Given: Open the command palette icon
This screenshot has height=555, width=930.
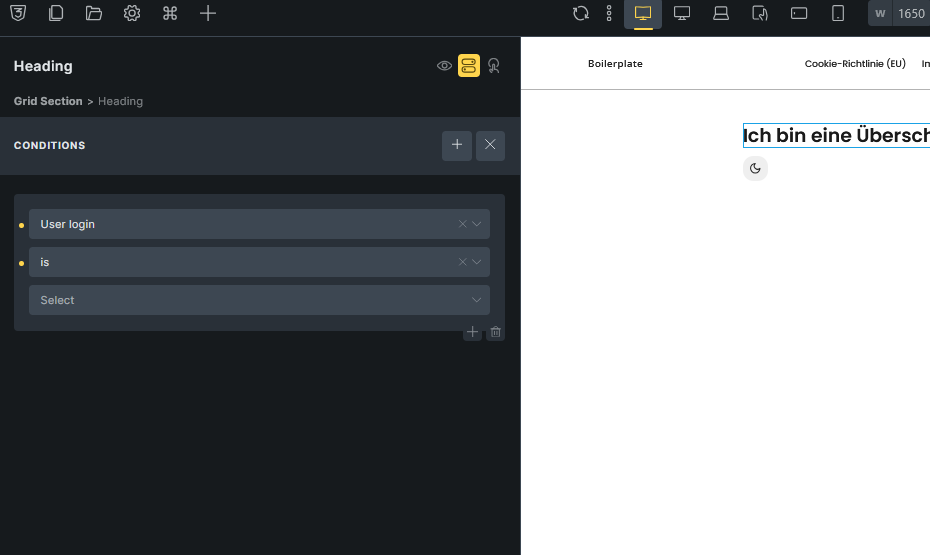Looking at the screenshot, I should [170, 13].
